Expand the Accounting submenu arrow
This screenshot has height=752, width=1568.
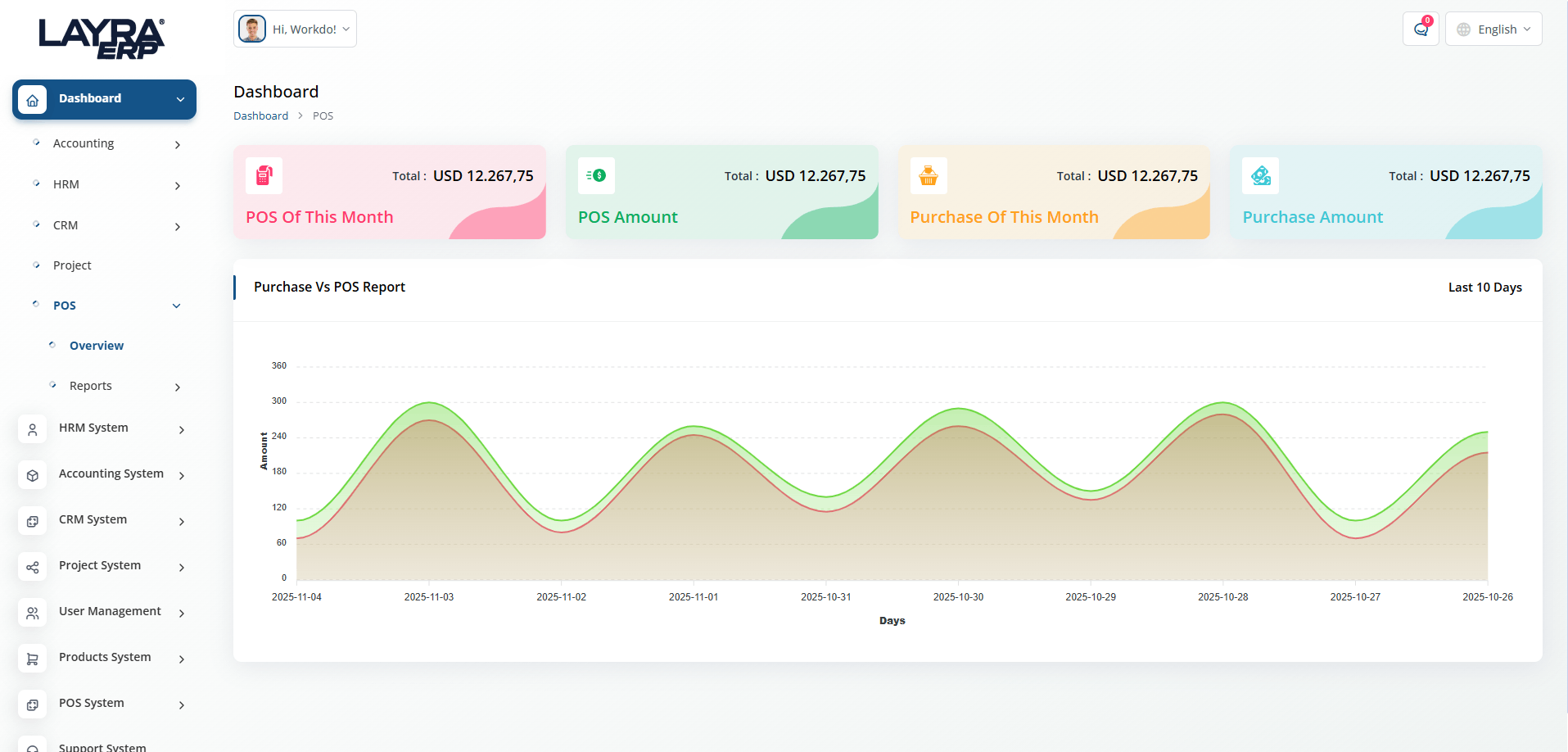[x=178, y=145]
